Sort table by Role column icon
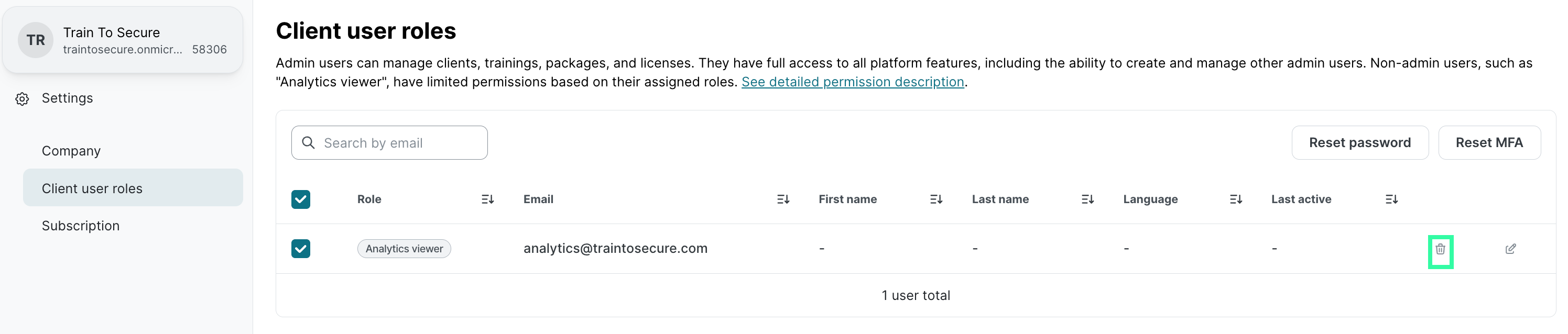 pyautogui.click(x=487, y=199)
